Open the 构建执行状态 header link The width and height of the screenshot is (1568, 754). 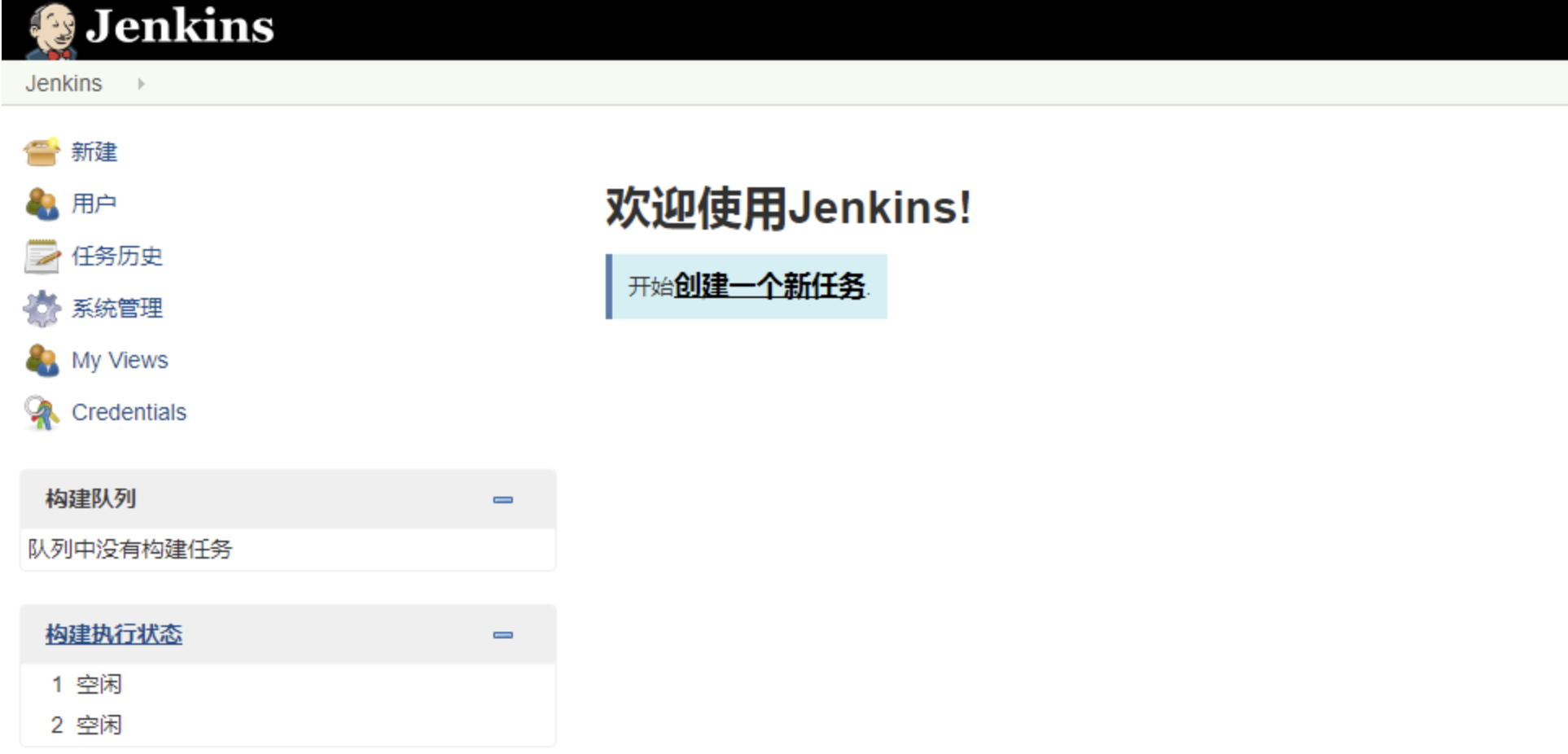[114, 634]
